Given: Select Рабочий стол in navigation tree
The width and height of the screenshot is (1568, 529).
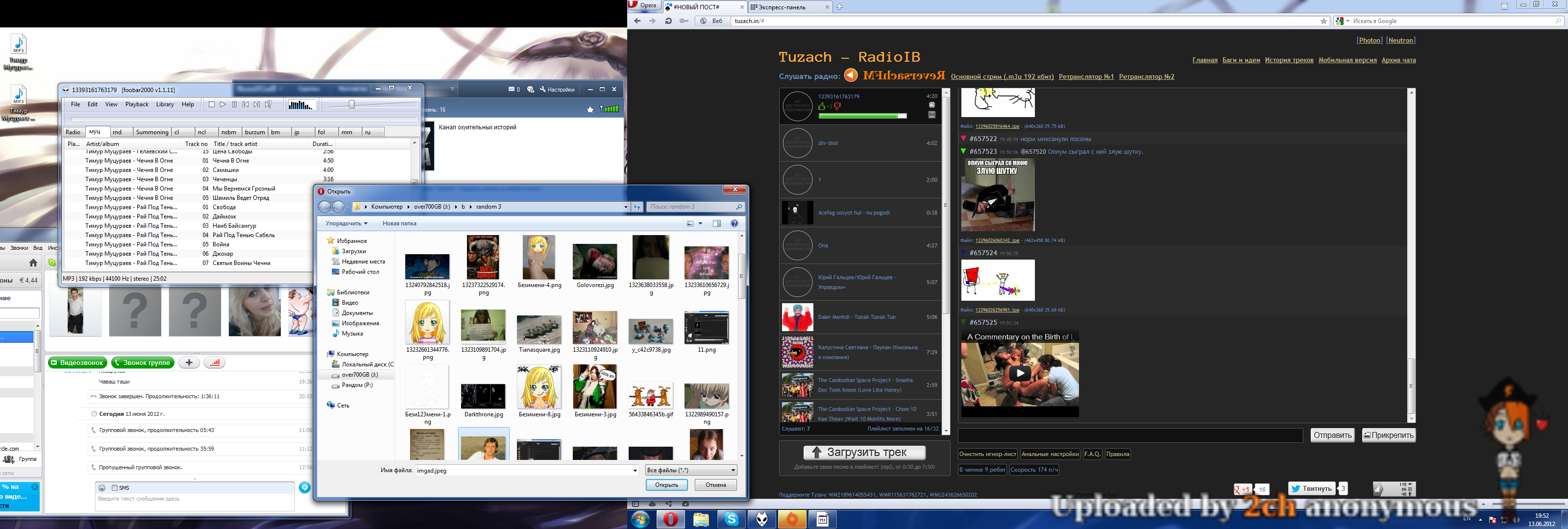Looking at the screenshot, I should [x=360, y=272].
